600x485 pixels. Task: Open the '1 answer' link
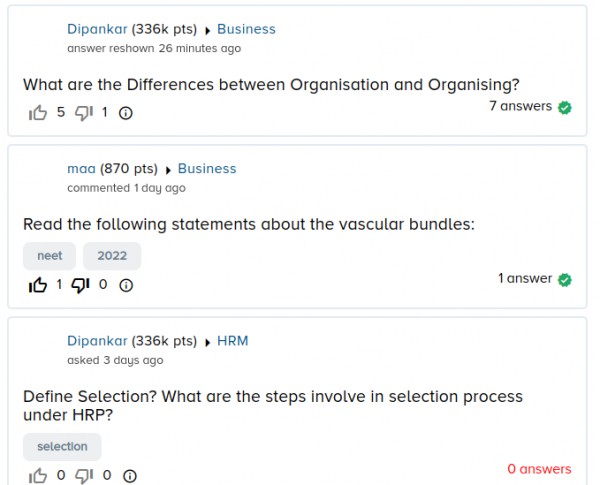[x=525, y=278]
